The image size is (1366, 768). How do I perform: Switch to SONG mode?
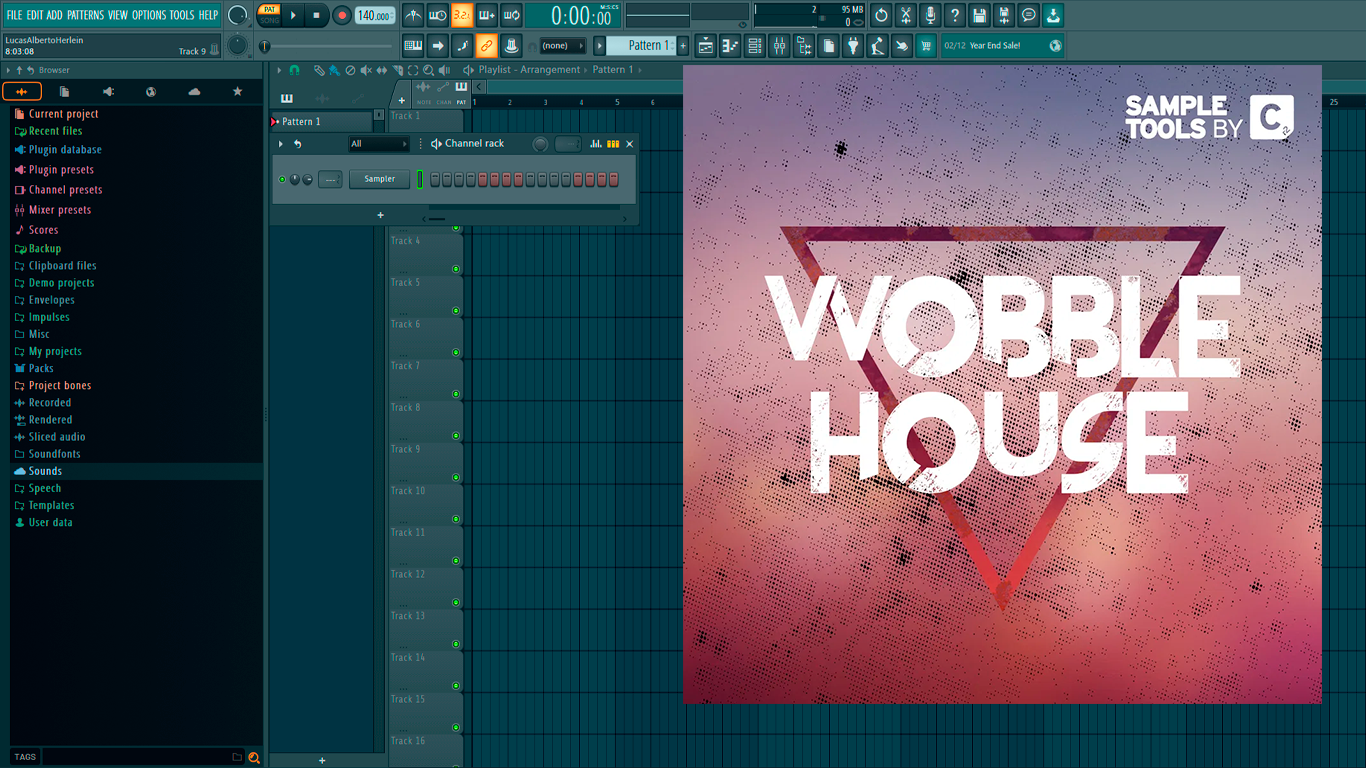click(269, 21)
